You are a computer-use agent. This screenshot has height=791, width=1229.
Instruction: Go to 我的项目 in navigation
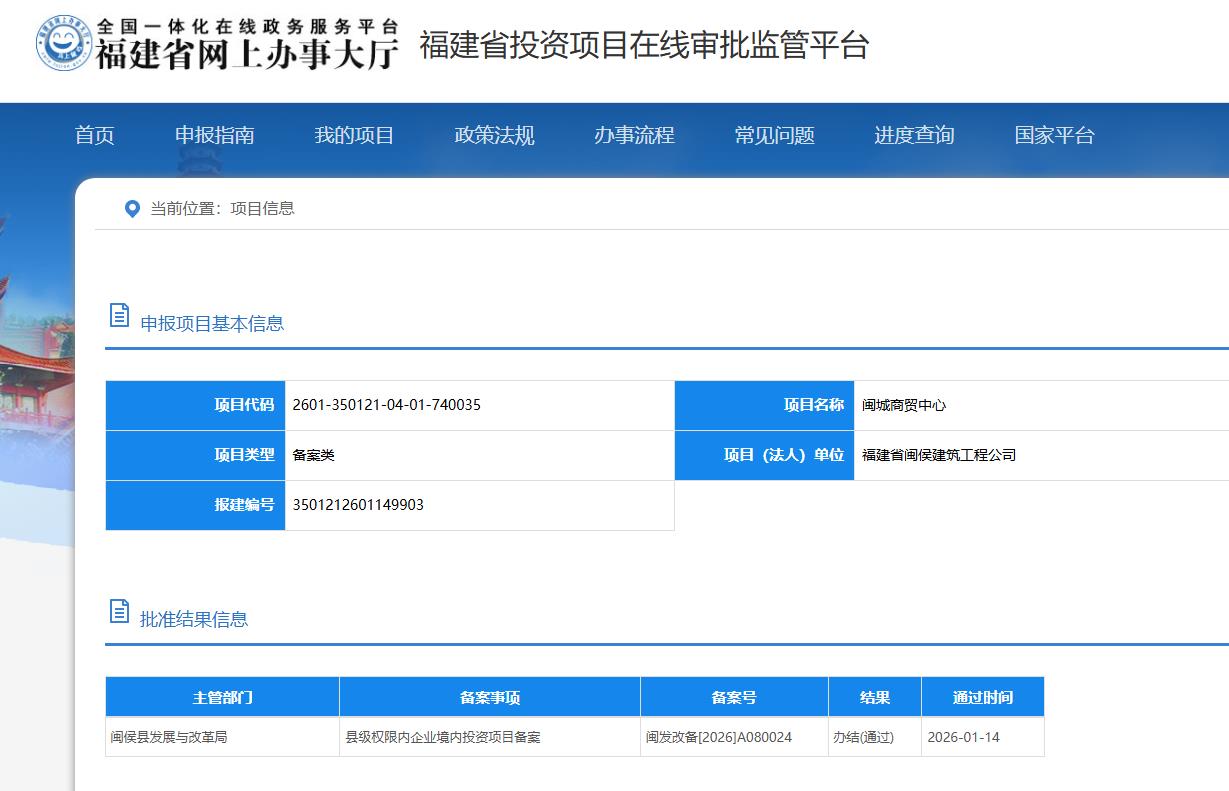pos(355,136)
